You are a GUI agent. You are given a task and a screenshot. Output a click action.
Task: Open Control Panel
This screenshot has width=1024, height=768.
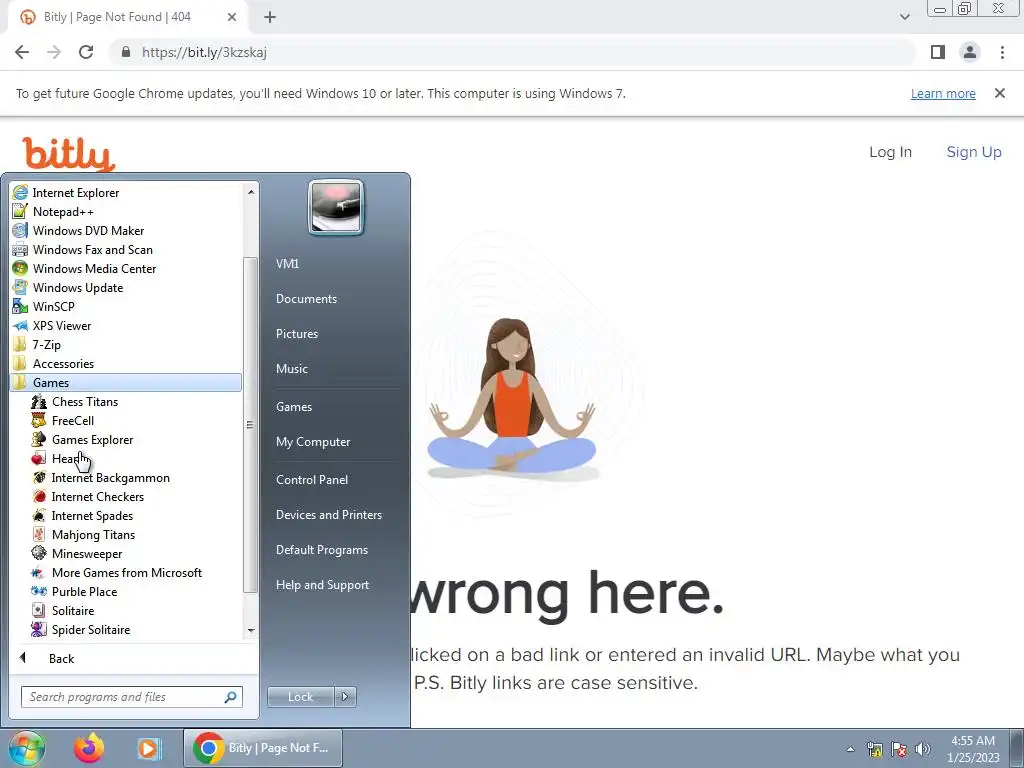(312, 480)
